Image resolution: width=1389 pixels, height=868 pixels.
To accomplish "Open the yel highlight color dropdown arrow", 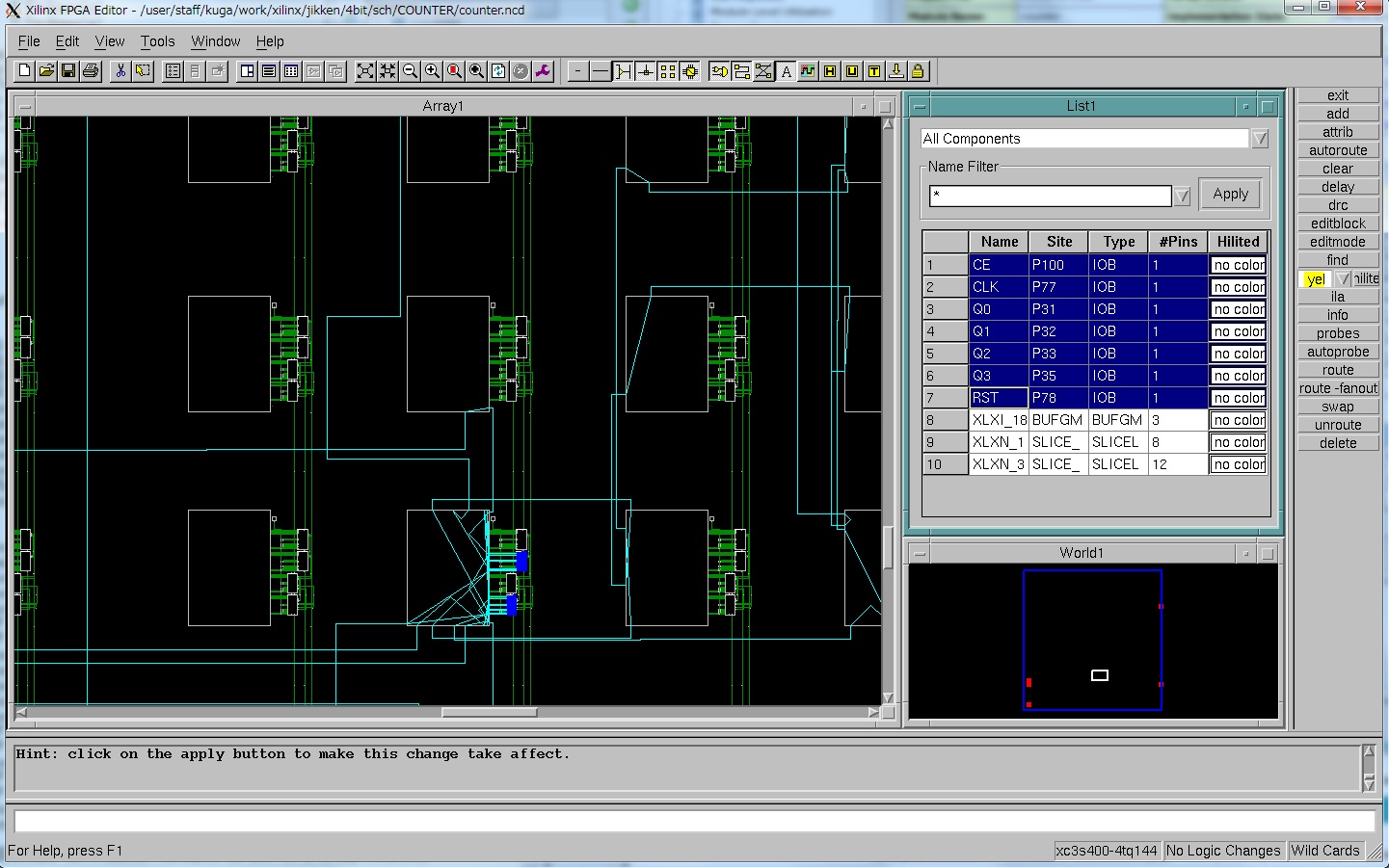I will pyautogui.click(x=1343, y=278).
